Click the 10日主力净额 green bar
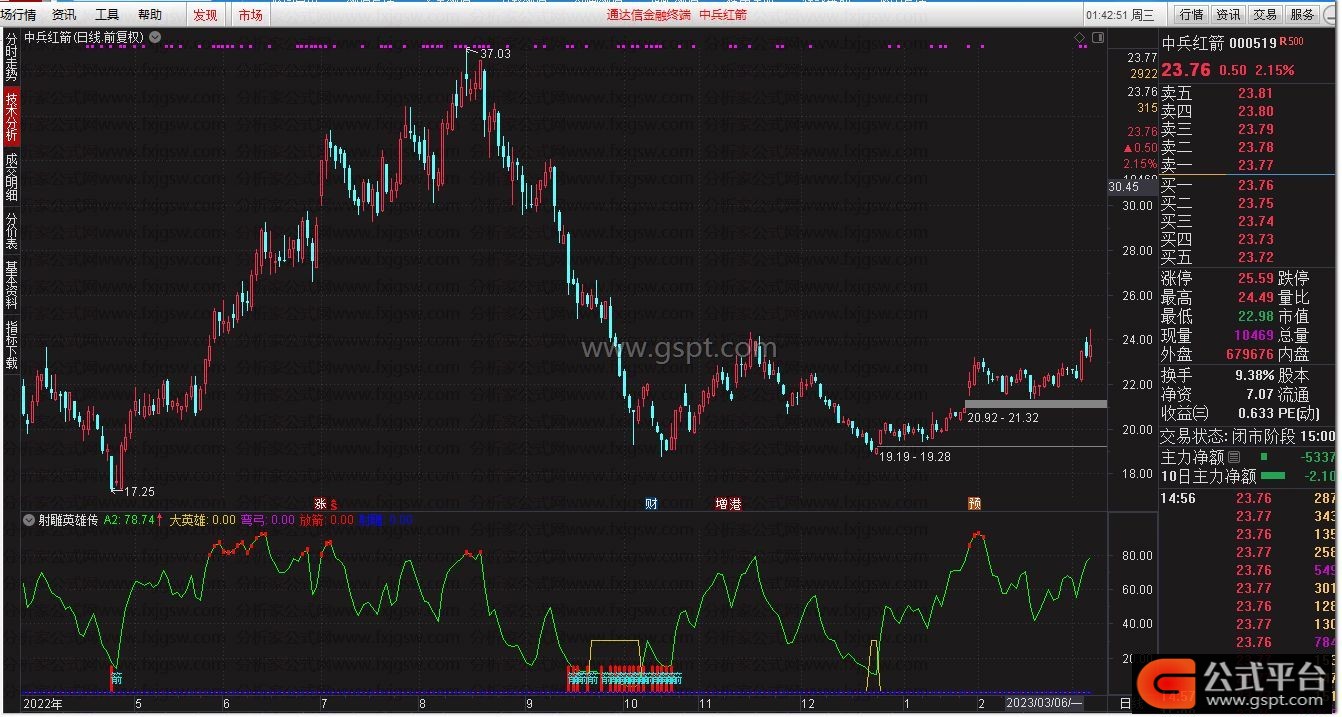 pyautogui.click(x=1272, y=476)
